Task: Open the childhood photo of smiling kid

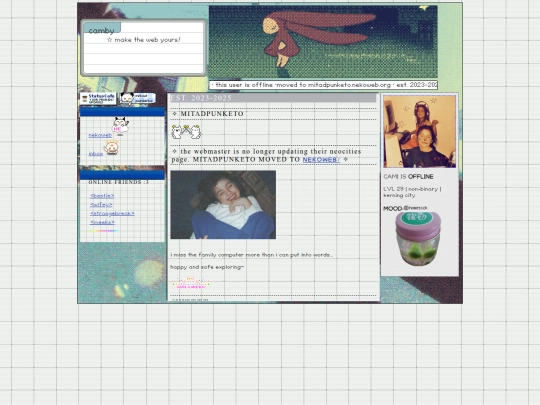Action: coord(223,205)
